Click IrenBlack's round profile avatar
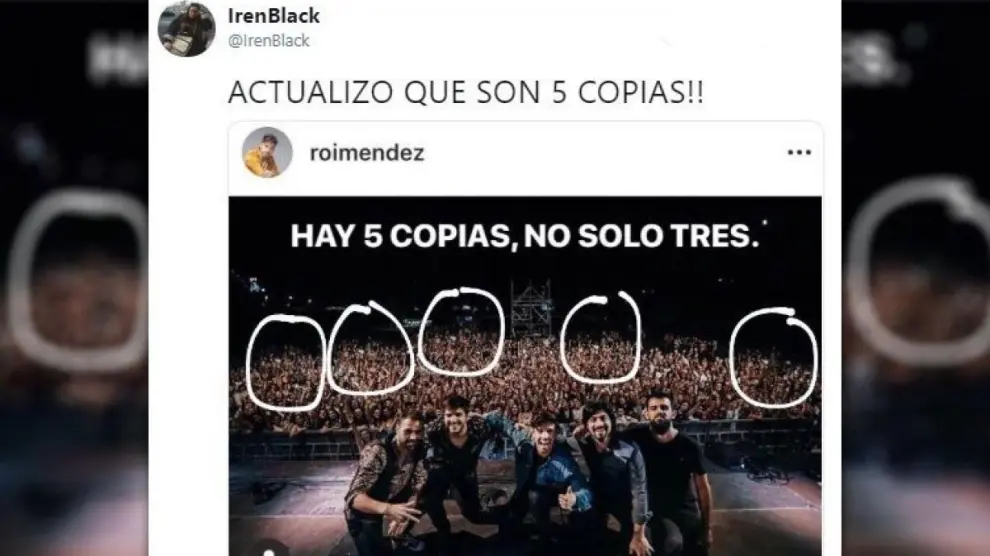Viewport: 990px width, 556px height. pos(186,28)
